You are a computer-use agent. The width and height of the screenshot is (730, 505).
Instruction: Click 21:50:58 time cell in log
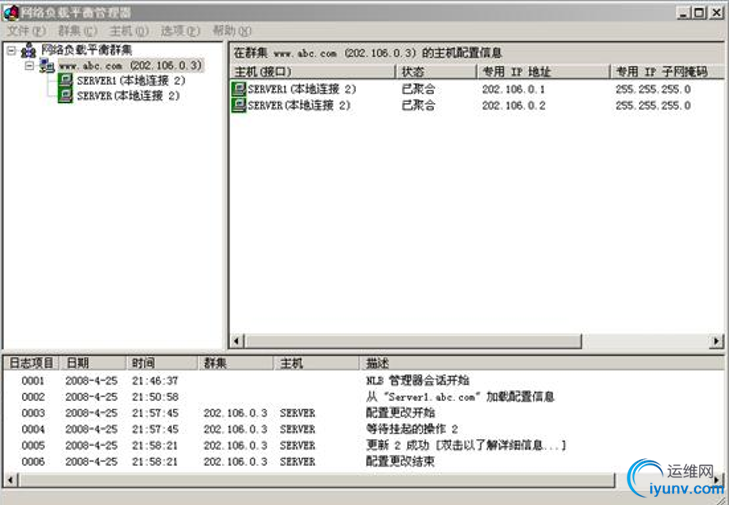click(155, 397)
